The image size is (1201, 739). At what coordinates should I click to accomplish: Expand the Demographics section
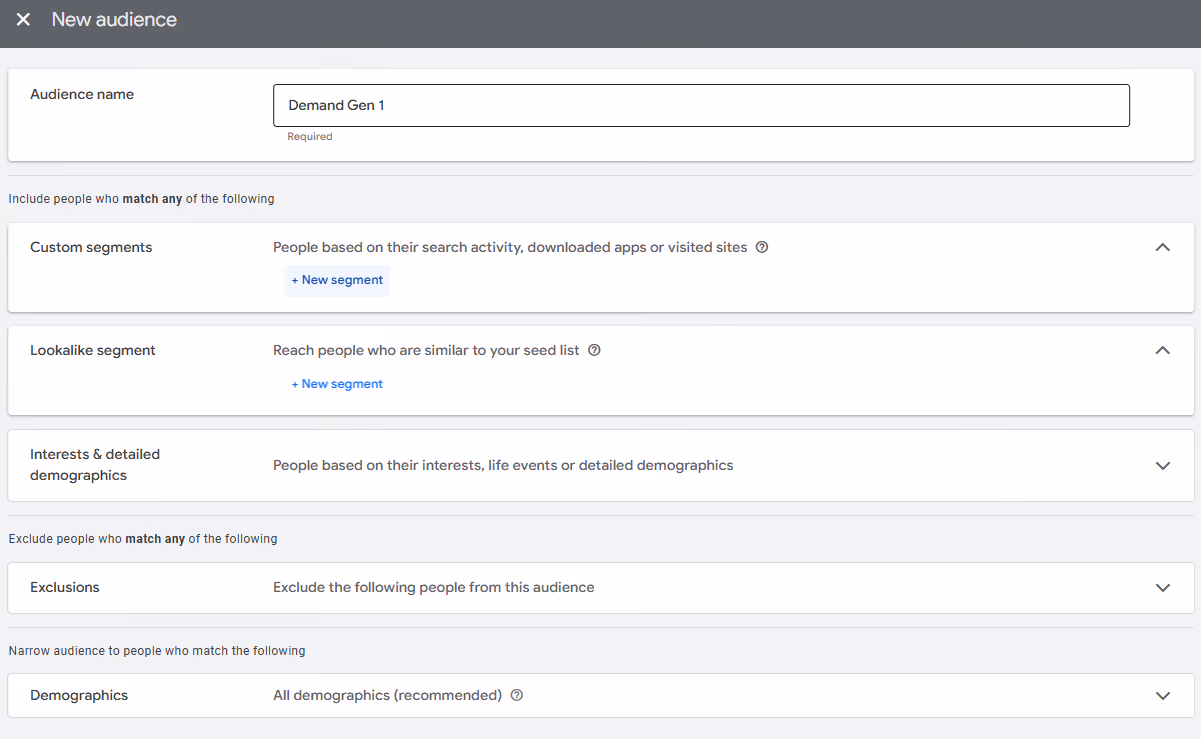click(x=1162, y=695)
